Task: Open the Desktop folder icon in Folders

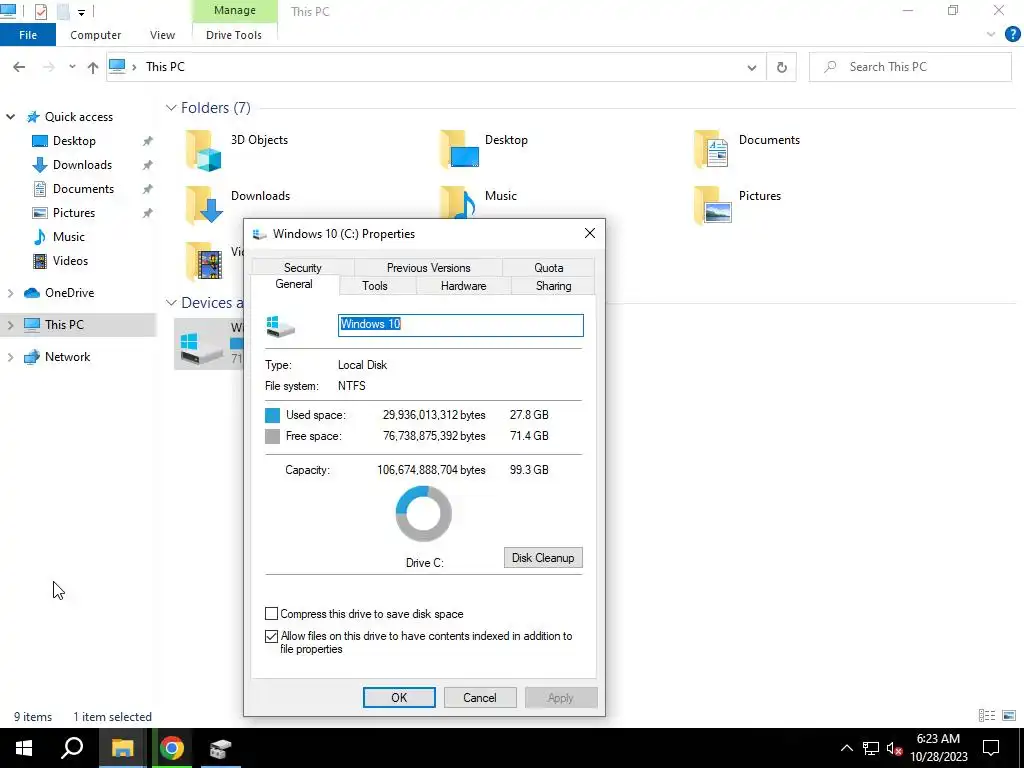Action: [x=459, y=149]
